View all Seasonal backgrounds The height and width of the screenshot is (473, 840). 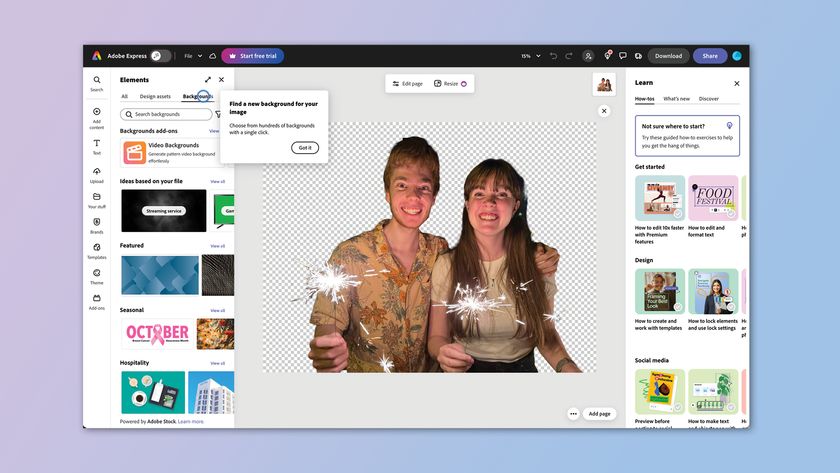(218, 310)
